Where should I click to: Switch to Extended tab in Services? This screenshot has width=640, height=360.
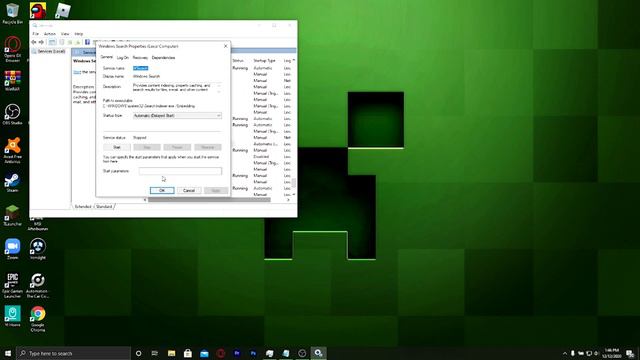click(83, 207)
